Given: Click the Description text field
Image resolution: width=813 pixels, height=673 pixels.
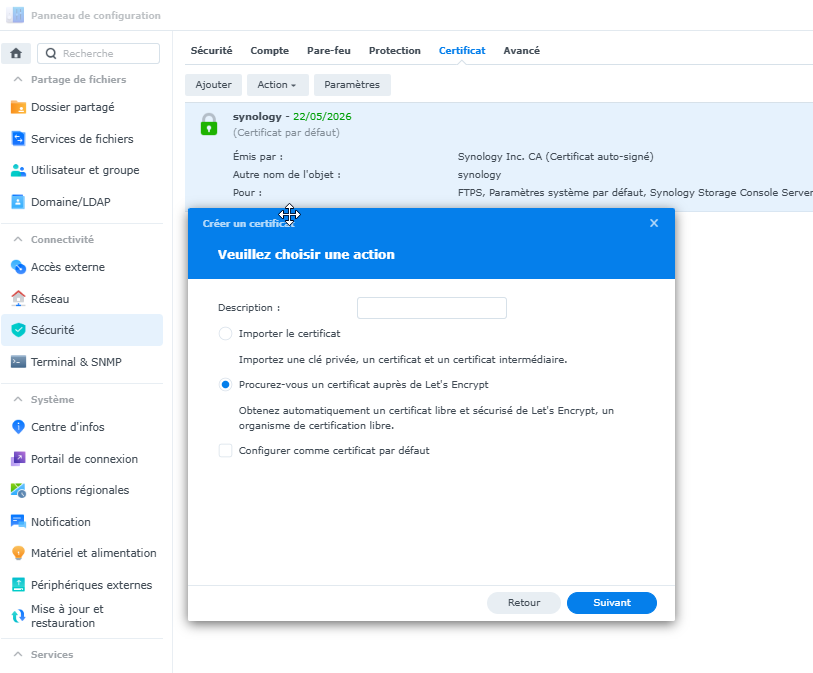Looking at the screenshot, I should tap(431, 308).
